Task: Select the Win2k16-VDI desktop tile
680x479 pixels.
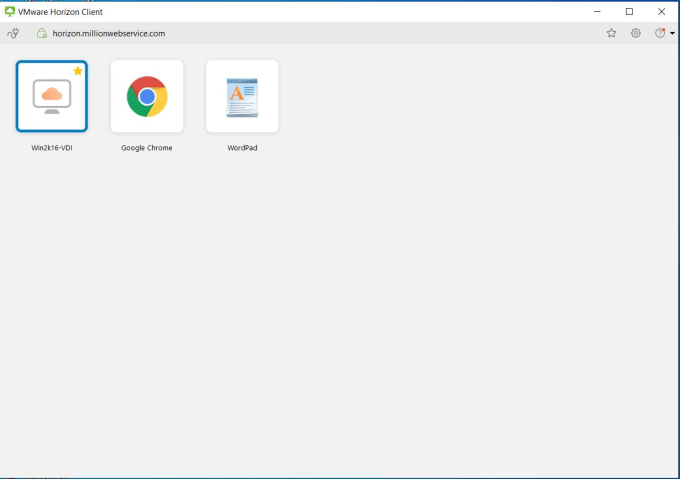Action: pos(52,96)
